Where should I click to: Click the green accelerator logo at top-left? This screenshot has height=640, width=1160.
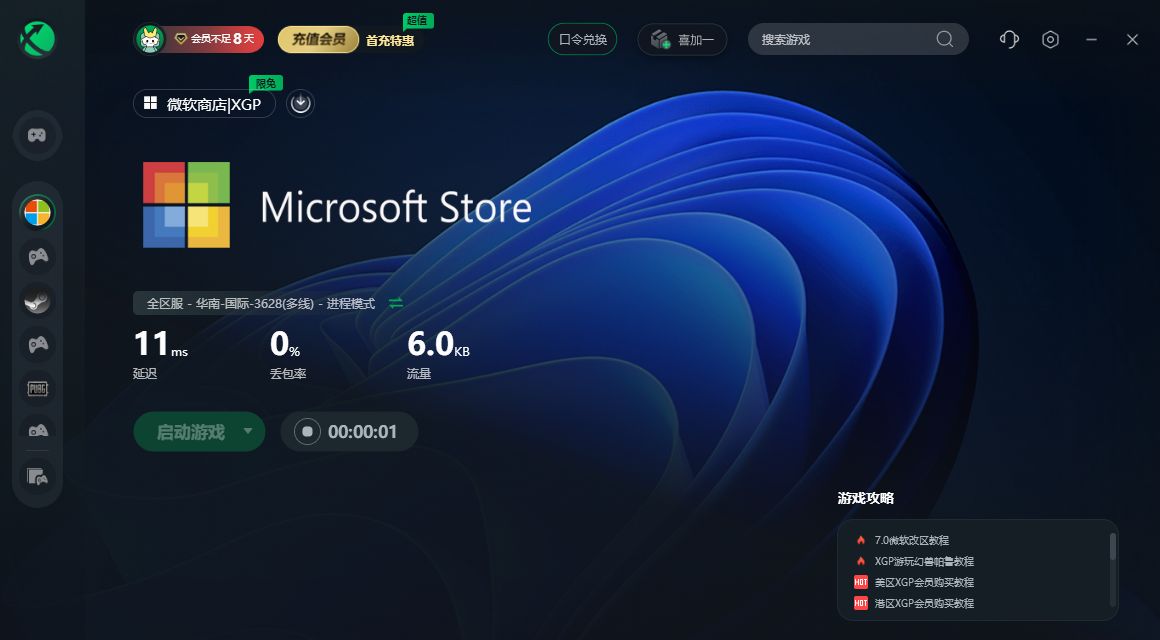point(37,39)
